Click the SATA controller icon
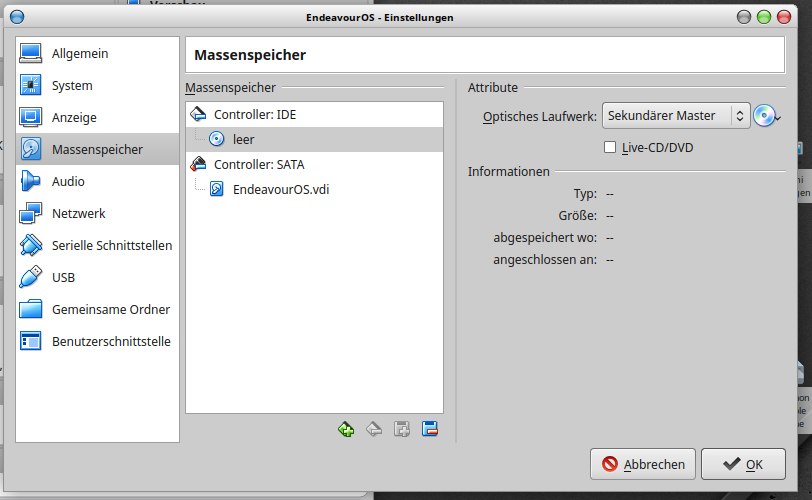Viewport: 812px width, 500px height. pyautogui.click(x=198, y=164)
